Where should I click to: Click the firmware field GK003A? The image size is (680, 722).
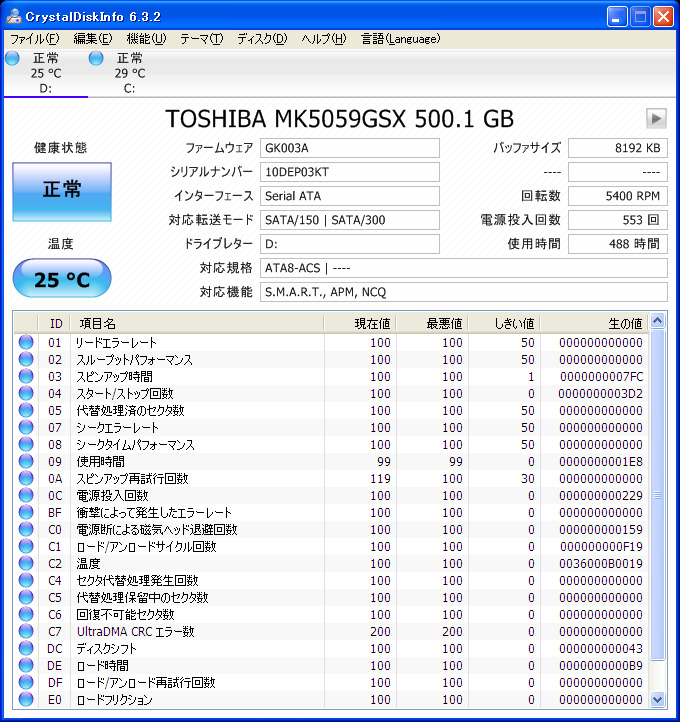coord(349,148)
